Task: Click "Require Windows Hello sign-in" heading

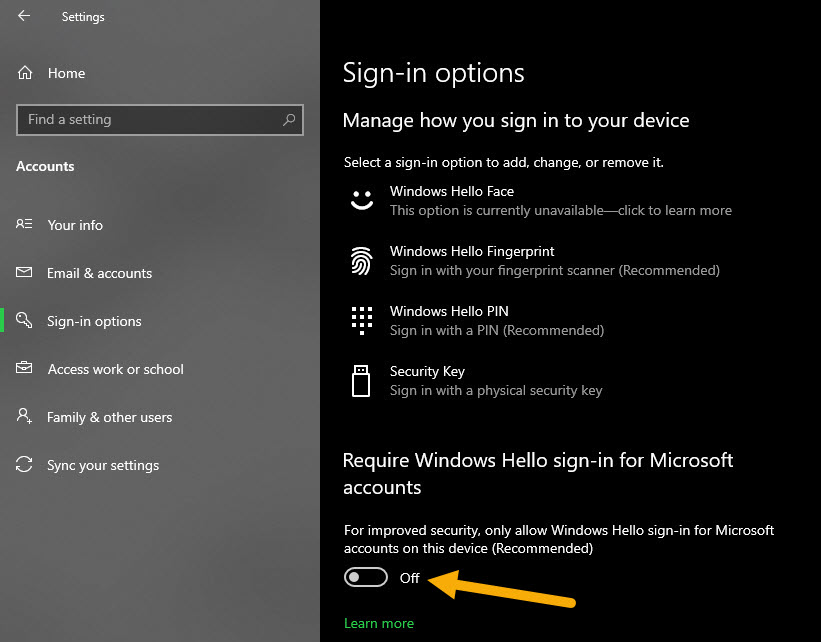Action: tap(538, 474)
